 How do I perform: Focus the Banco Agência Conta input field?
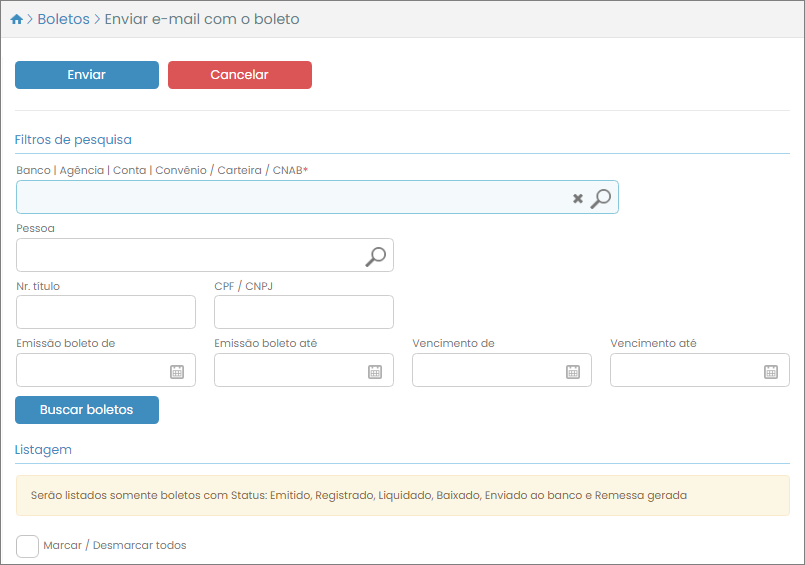[290, 198]
